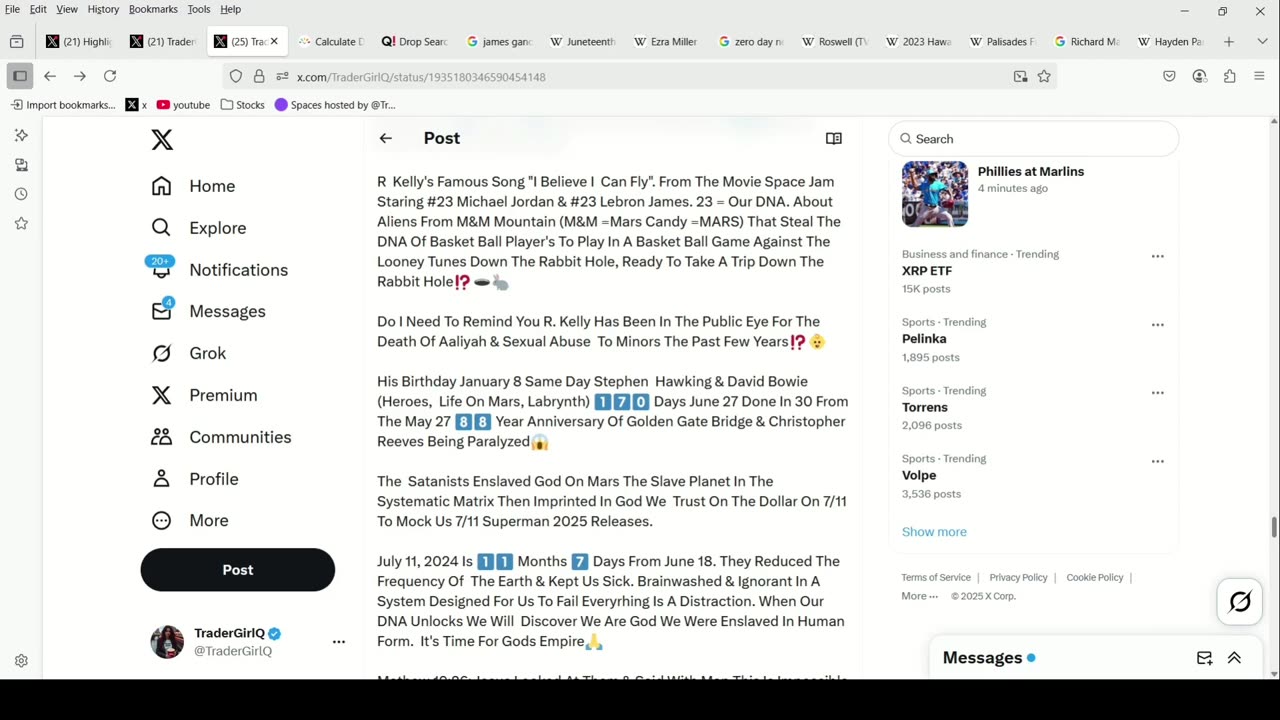Viewport: 1280px width, 720px height.
Task: Open TraderGirlQ account options menu
Action: pyautogui.click(x=339, y=642)
